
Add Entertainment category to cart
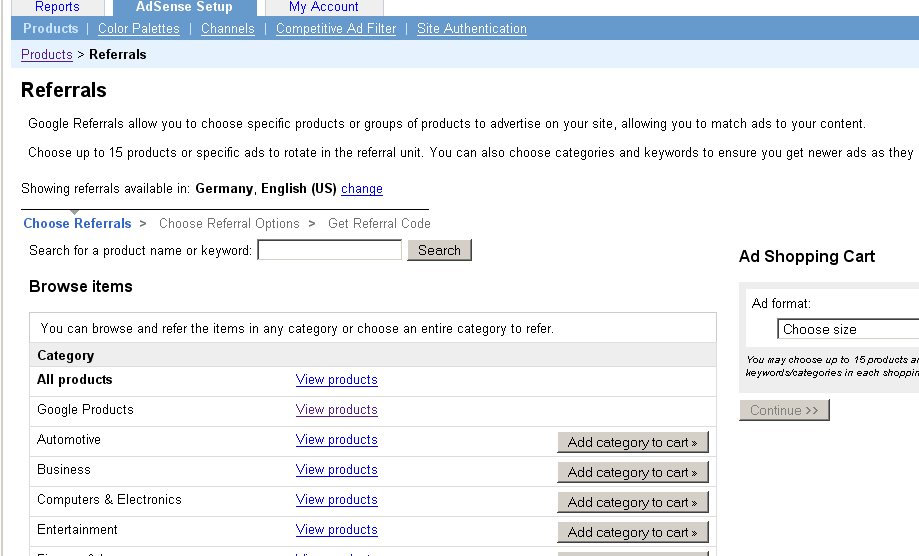coord(633,532)
